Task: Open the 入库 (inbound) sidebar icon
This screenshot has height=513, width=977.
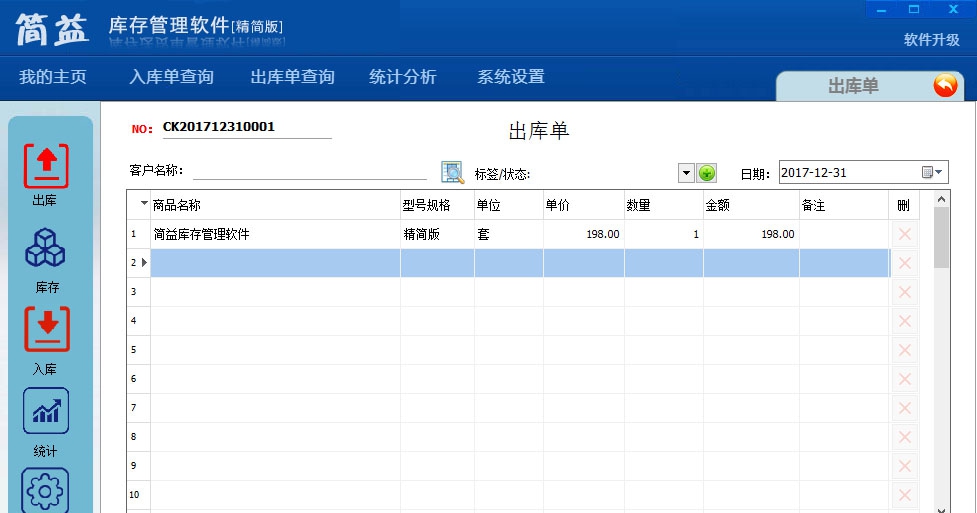Action: (x=47, y=329)
